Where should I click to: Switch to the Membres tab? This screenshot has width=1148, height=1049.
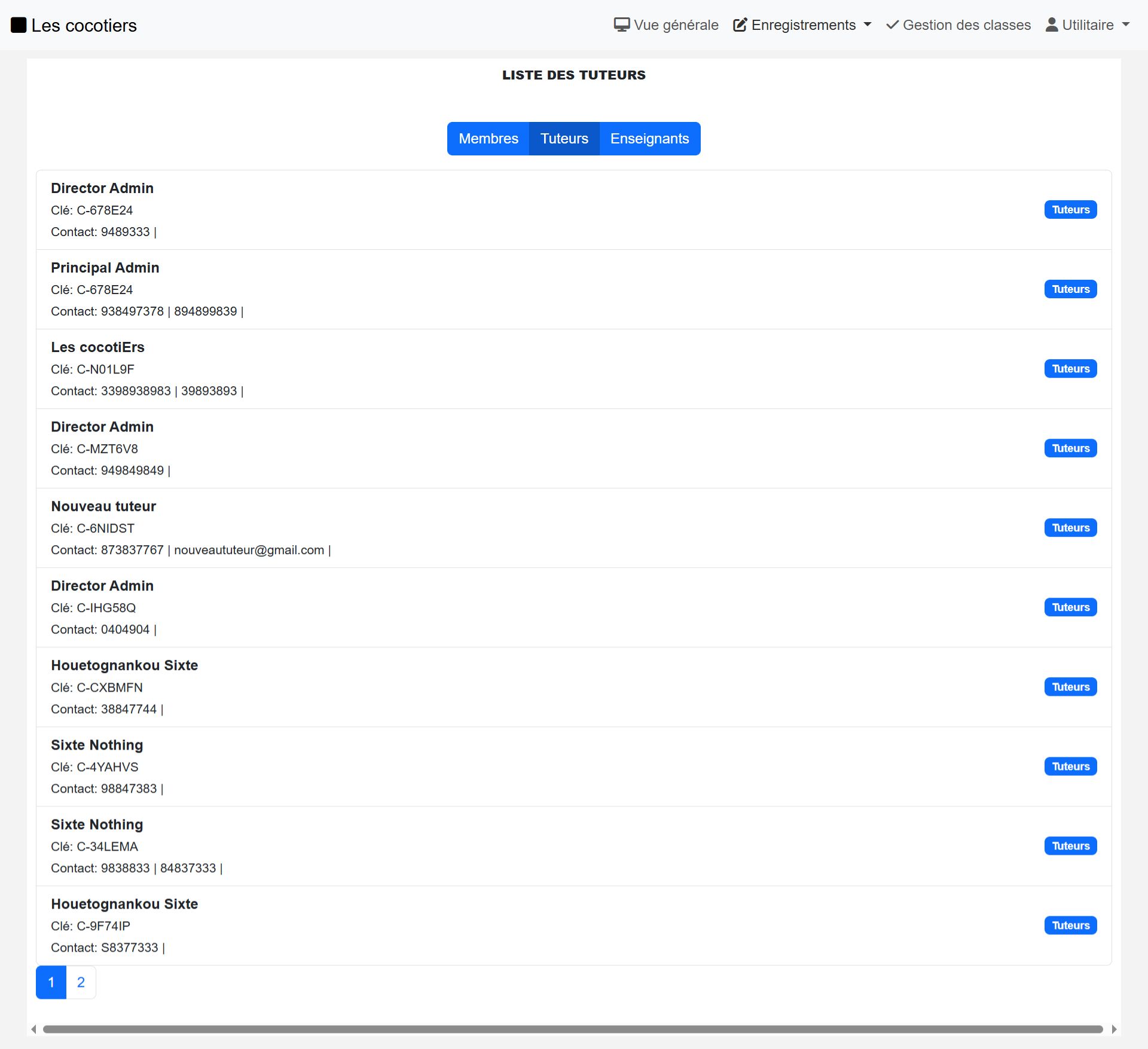point(488,139)
